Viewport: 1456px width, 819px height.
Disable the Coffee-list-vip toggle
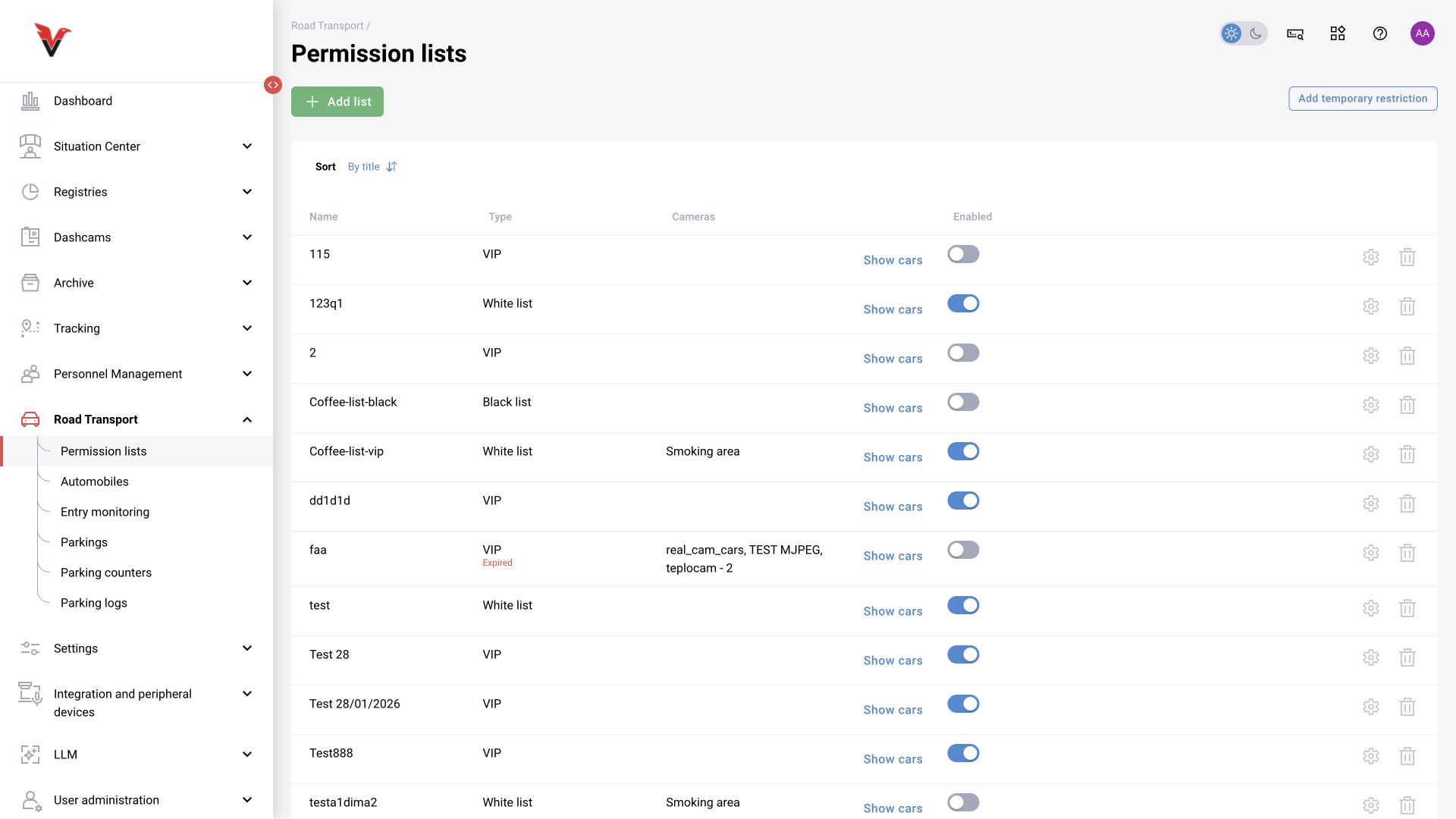(x=963, y=451)
